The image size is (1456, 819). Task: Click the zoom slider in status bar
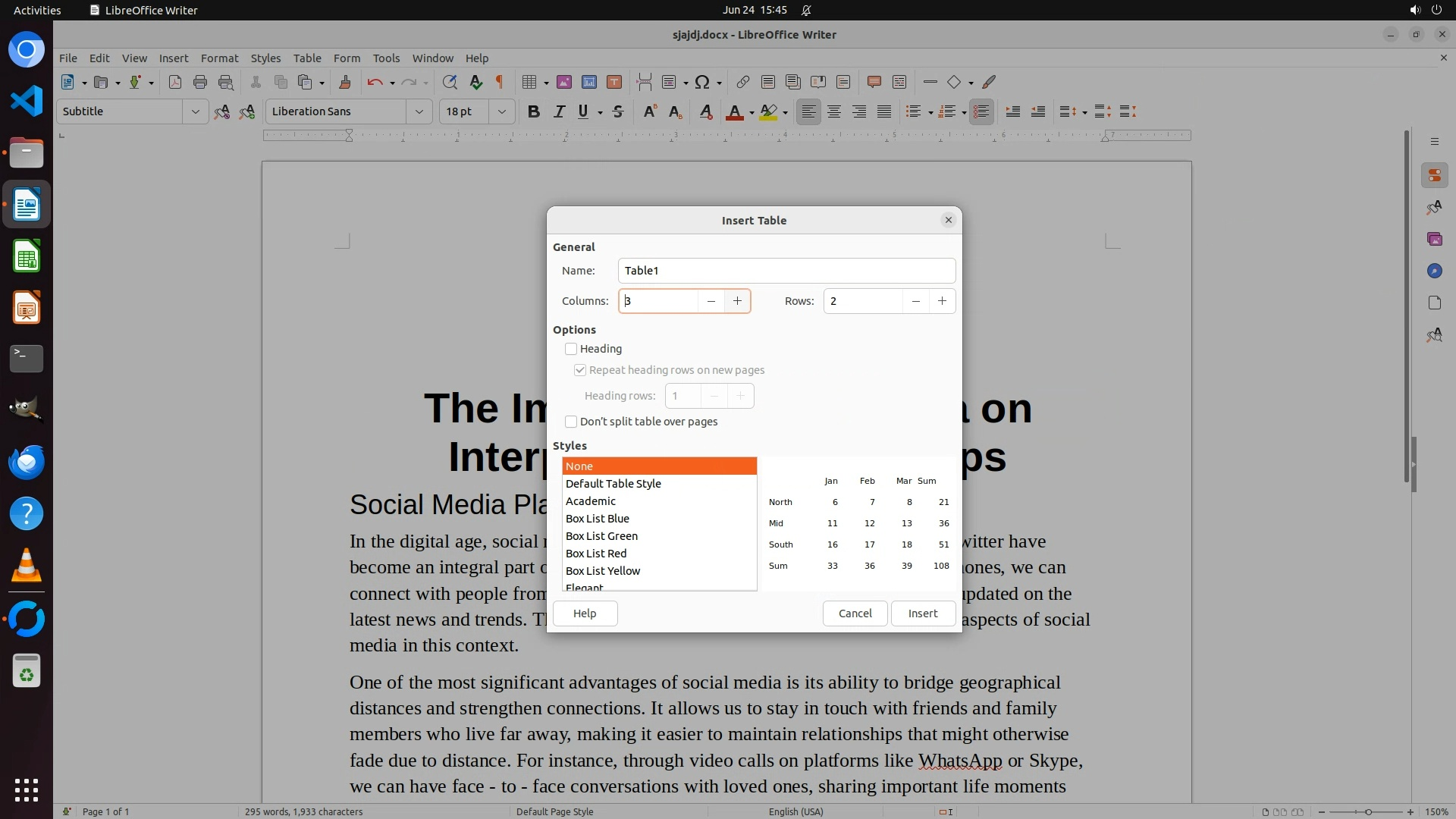coord(1367,811)
